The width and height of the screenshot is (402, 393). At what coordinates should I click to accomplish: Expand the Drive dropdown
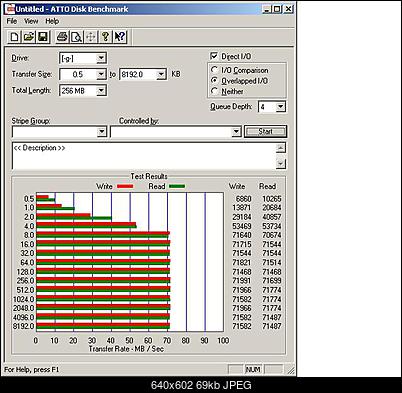point(101,58)
